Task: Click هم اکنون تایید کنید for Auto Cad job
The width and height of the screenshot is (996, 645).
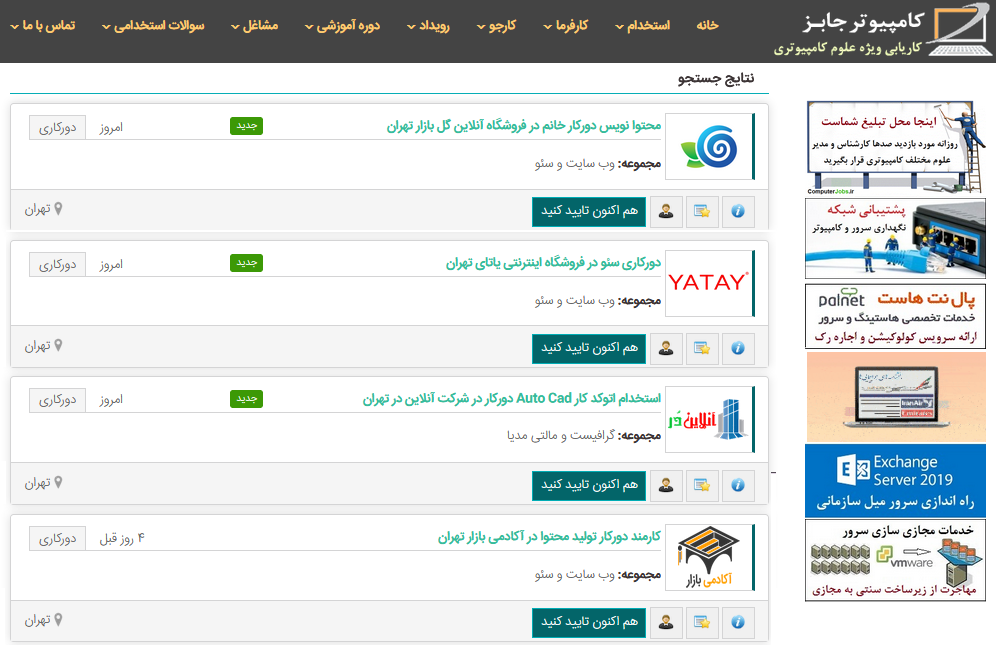Action: (589, 485)
